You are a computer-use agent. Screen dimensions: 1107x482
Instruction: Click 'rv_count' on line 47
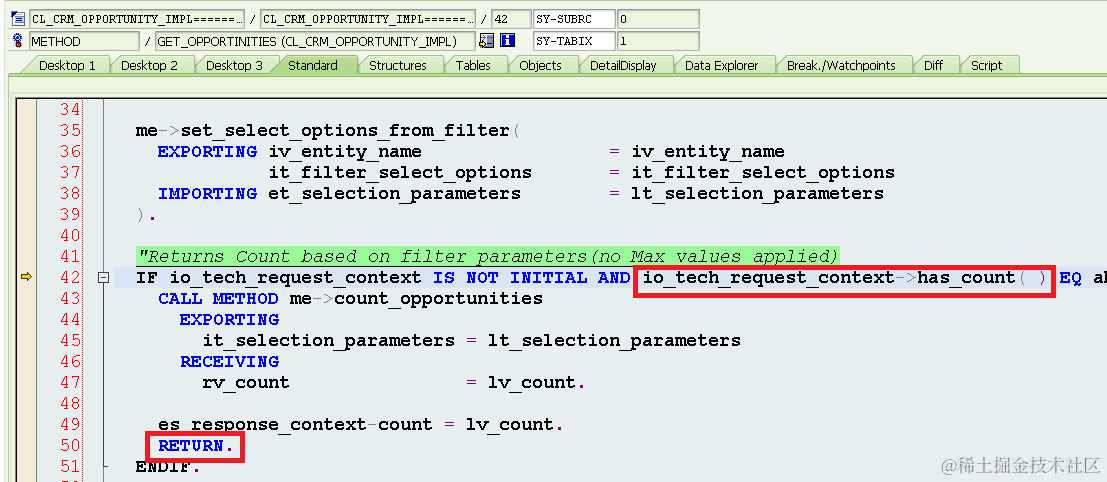pos(246,383)
